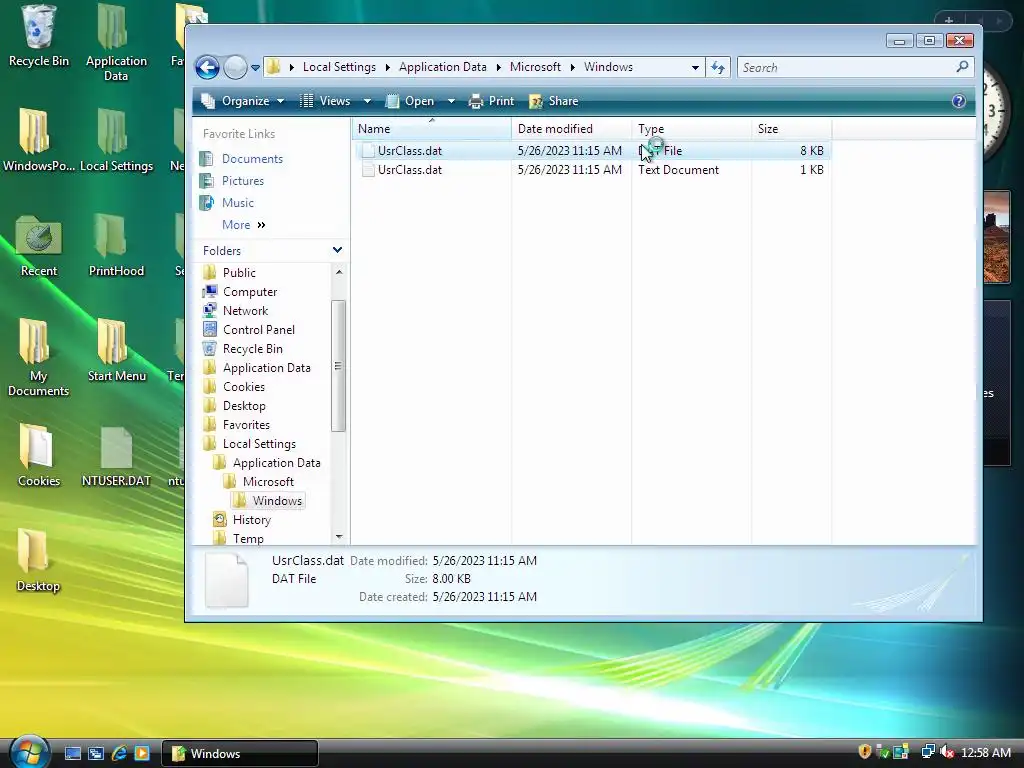Open the Organize menu

pyautogui.click(x=242, y=101)
